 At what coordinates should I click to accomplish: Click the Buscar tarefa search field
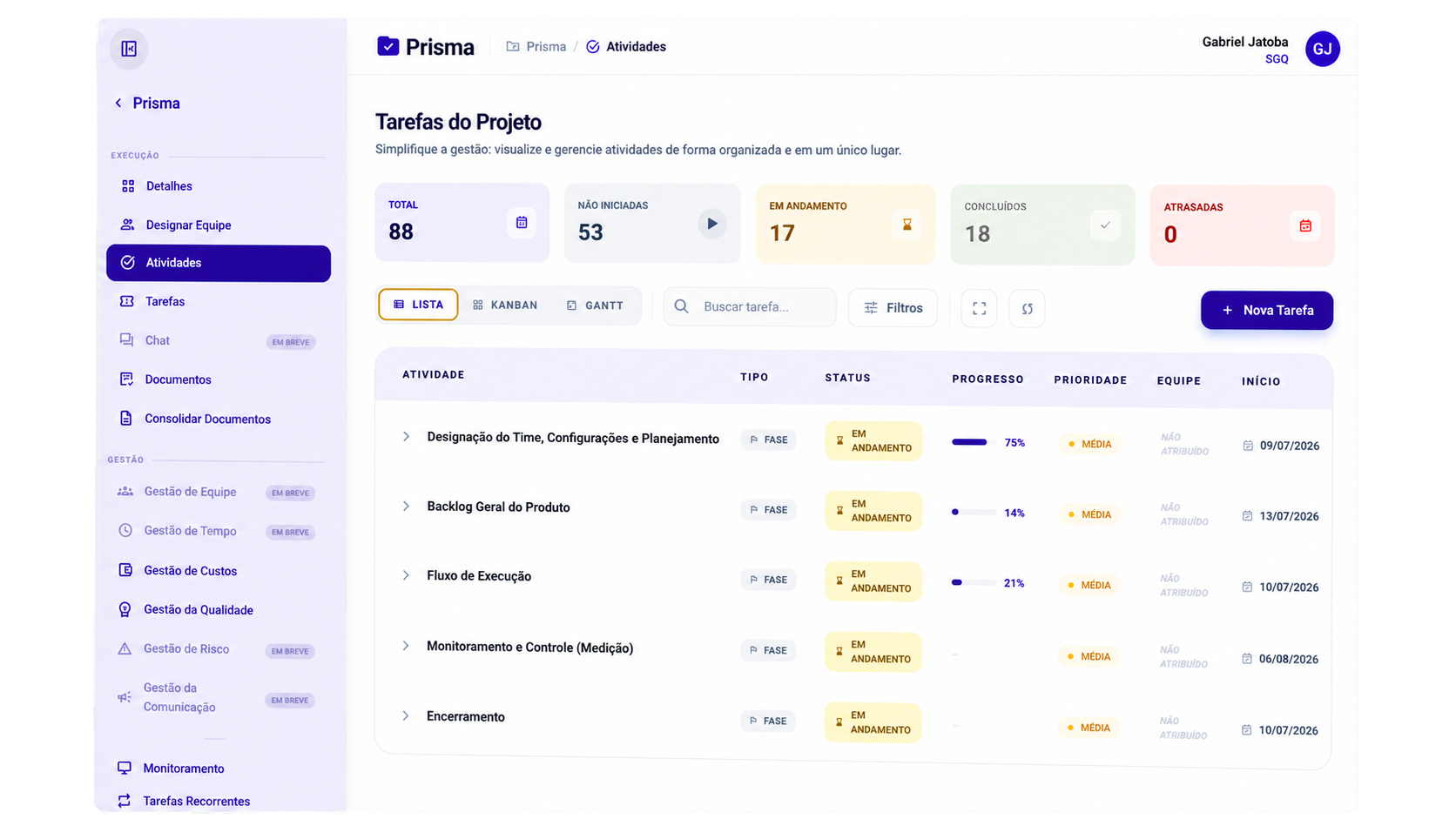pos(750,307)
